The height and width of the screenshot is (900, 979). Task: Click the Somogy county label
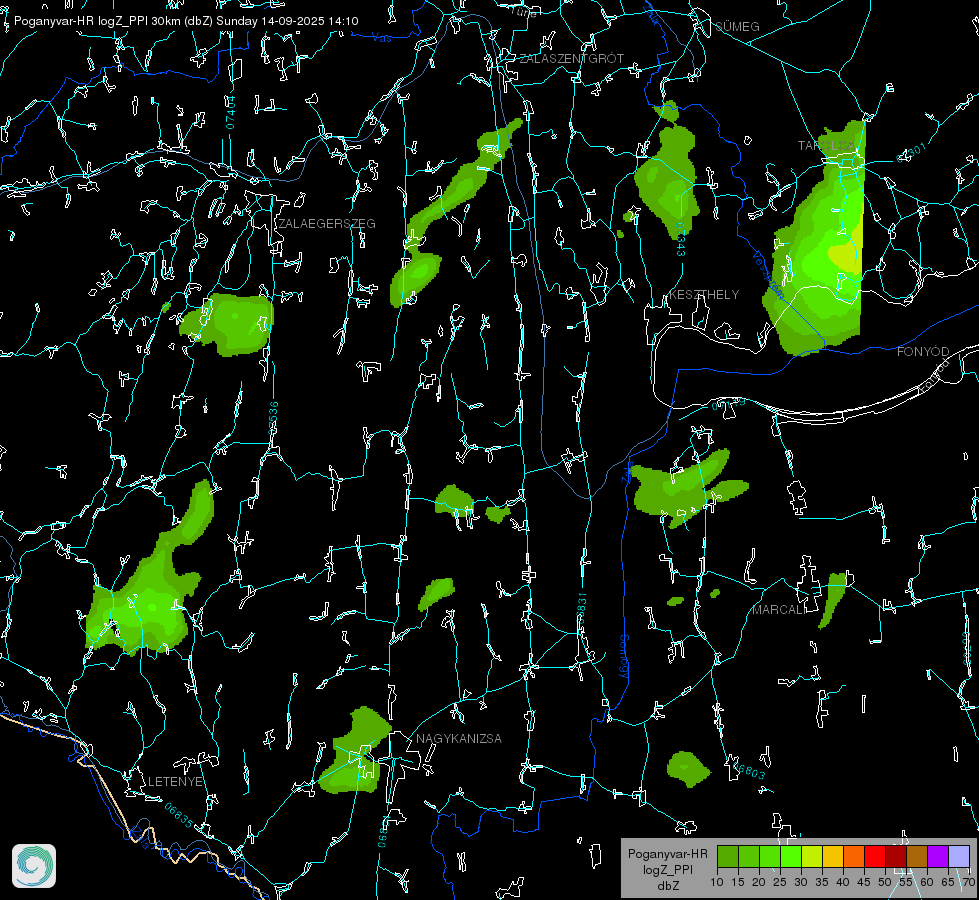tap(623, 656)
